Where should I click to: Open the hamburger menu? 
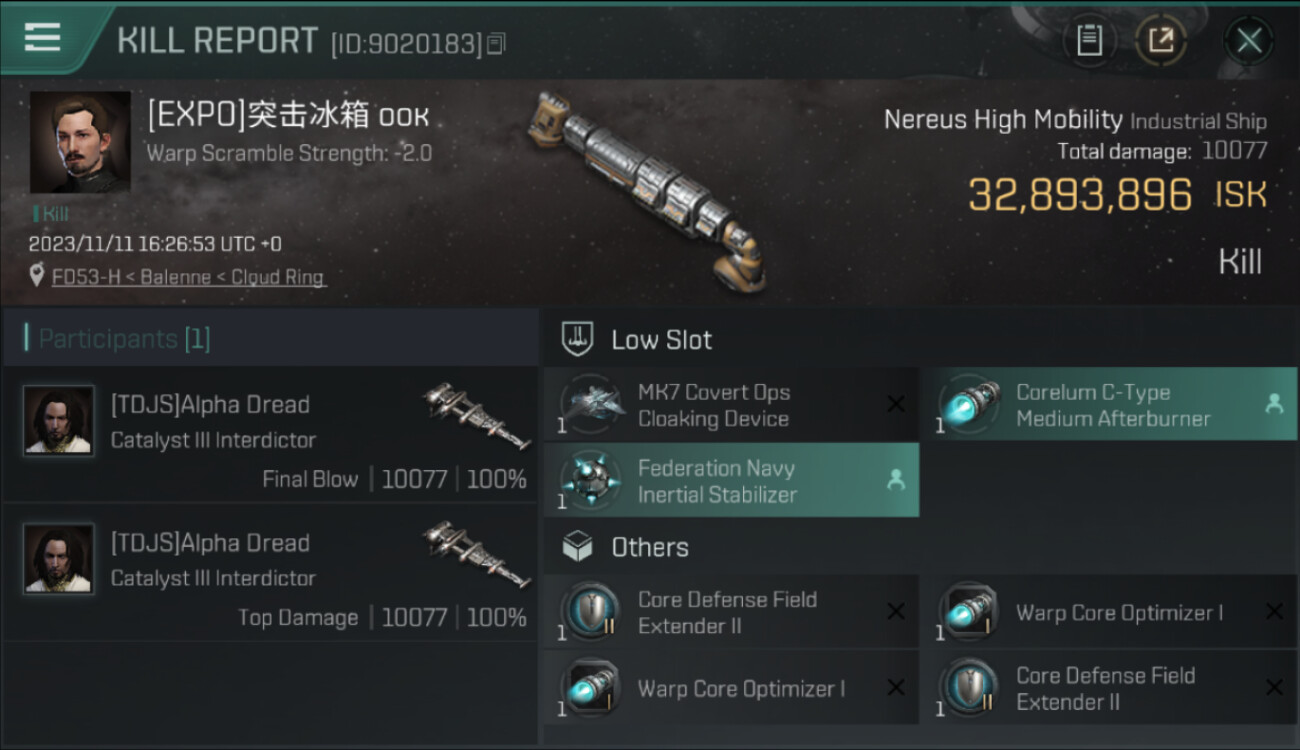click(42, 38)
